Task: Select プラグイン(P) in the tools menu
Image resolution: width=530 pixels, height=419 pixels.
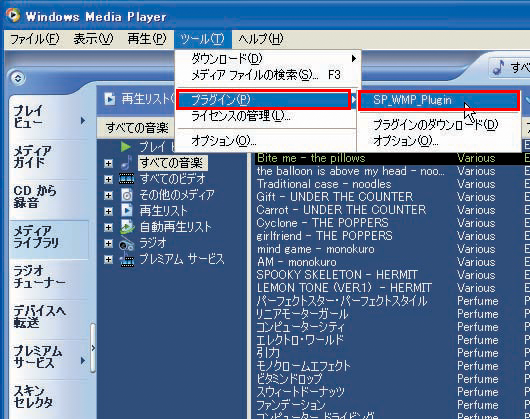Action: (264, 100)
